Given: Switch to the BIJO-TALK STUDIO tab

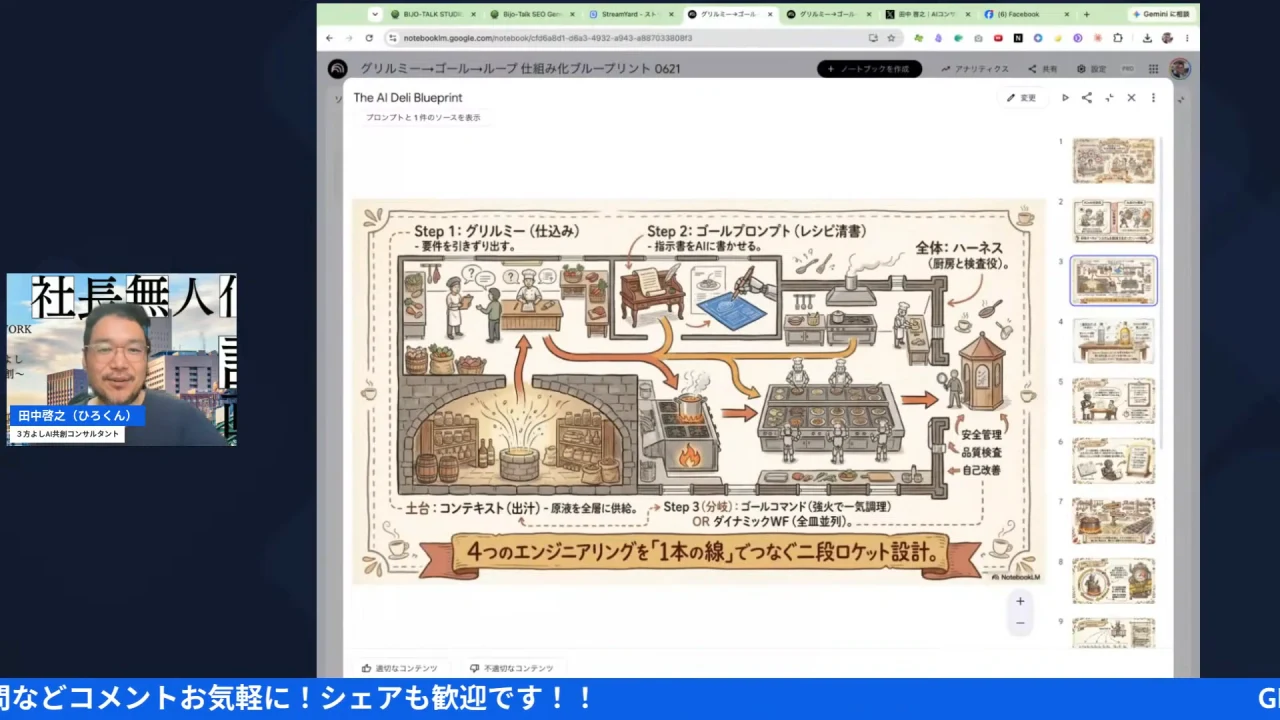Looking at the screenshot, I should pyautogui.click(x=434, y=14).
